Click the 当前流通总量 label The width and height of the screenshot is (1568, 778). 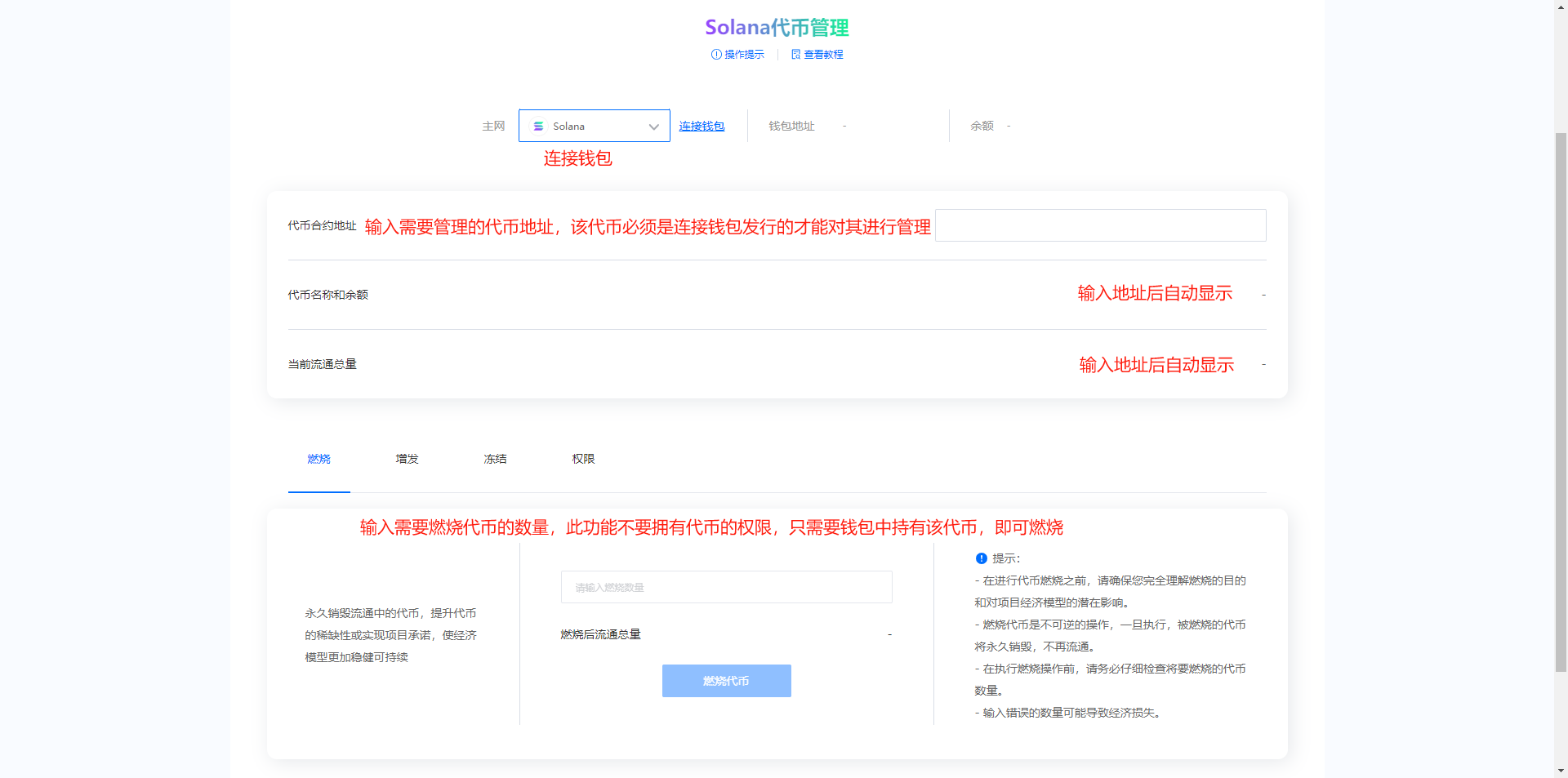pyautogui.click(x=322, y=364)
